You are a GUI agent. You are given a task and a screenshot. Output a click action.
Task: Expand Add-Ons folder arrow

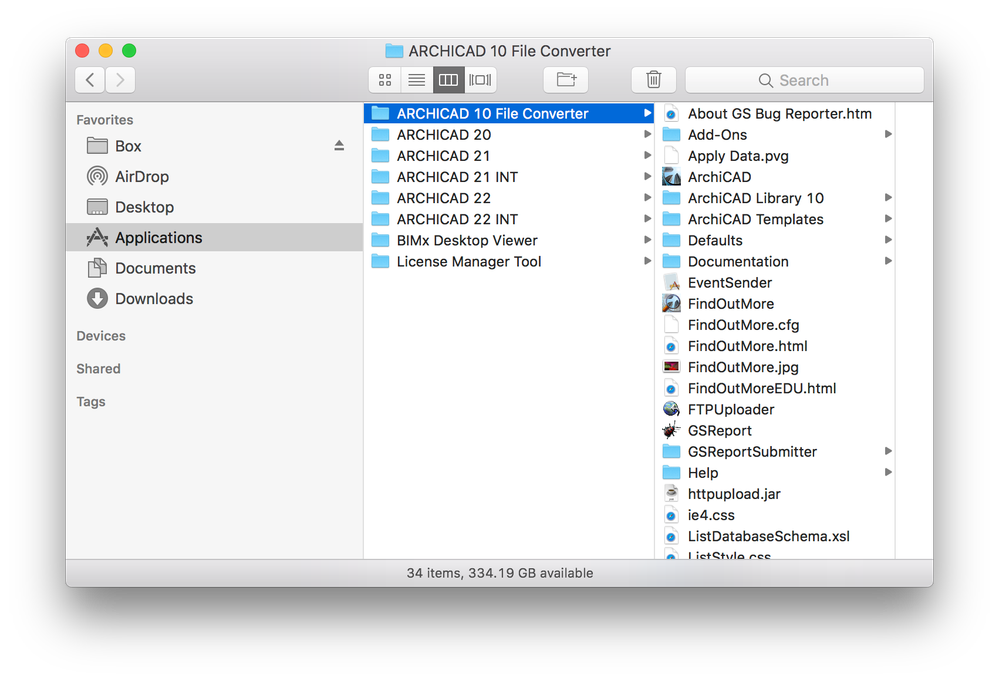coord(888,134)
